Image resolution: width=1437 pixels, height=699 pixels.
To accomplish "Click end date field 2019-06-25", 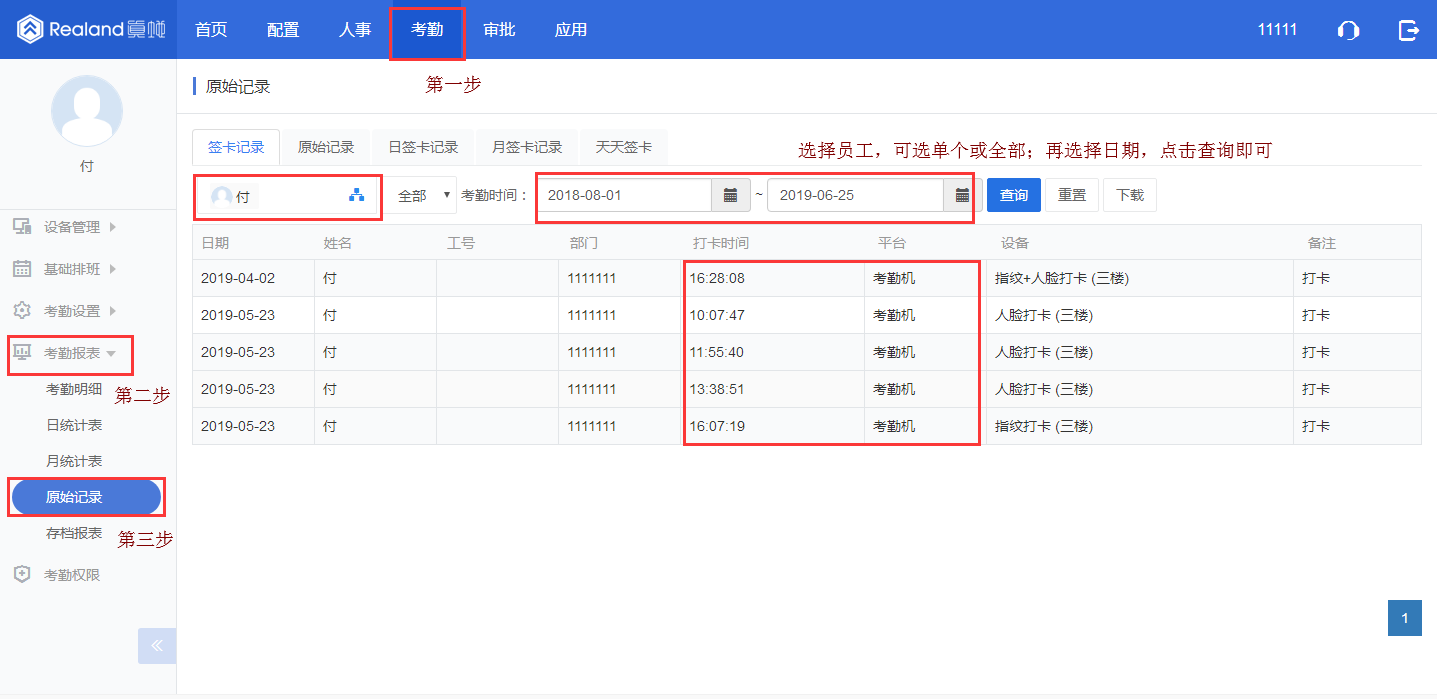I will point(856,195).
